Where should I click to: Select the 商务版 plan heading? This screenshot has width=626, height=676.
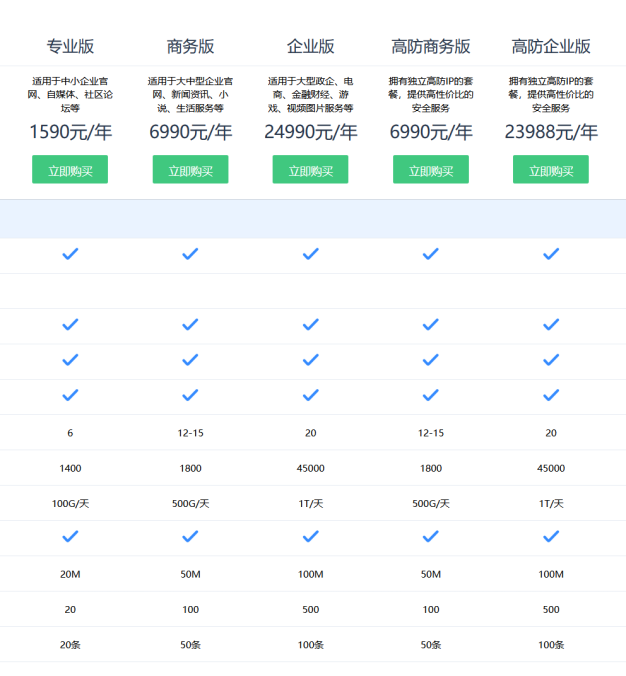(x=190, y=47)
